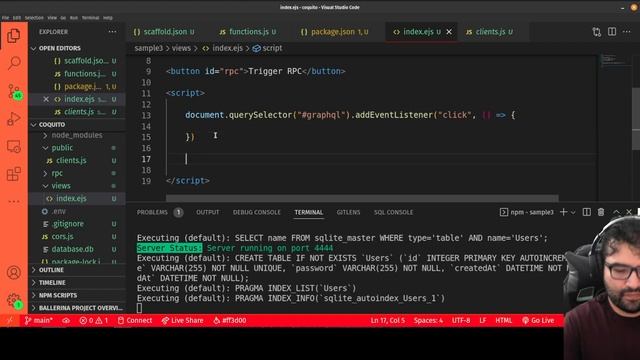Open the Debug Console panel tab
This screenshot has height=360, width=640.
pos(257,212)
